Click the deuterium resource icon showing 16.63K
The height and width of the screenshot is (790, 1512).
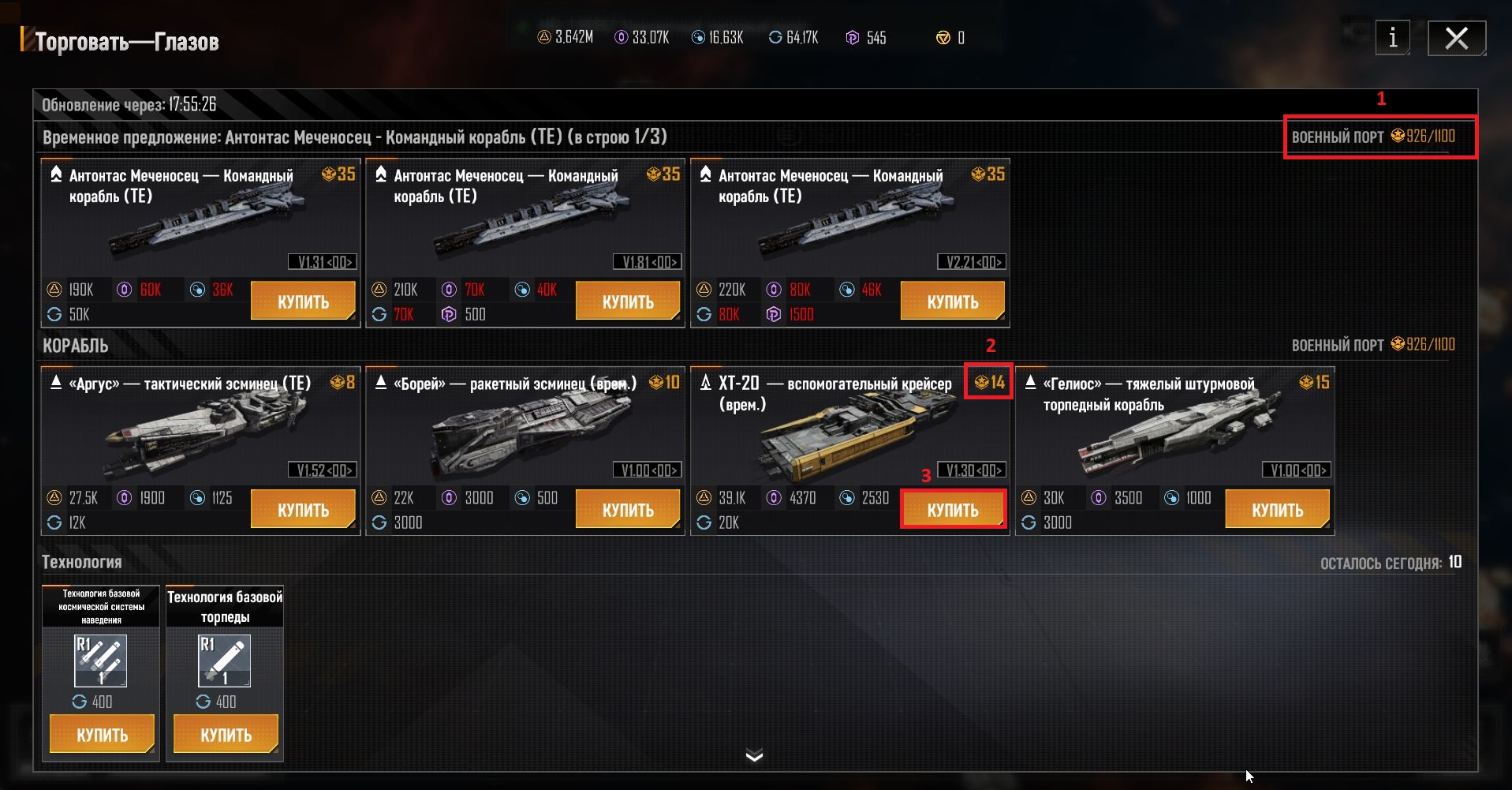[x=698, y=37]
